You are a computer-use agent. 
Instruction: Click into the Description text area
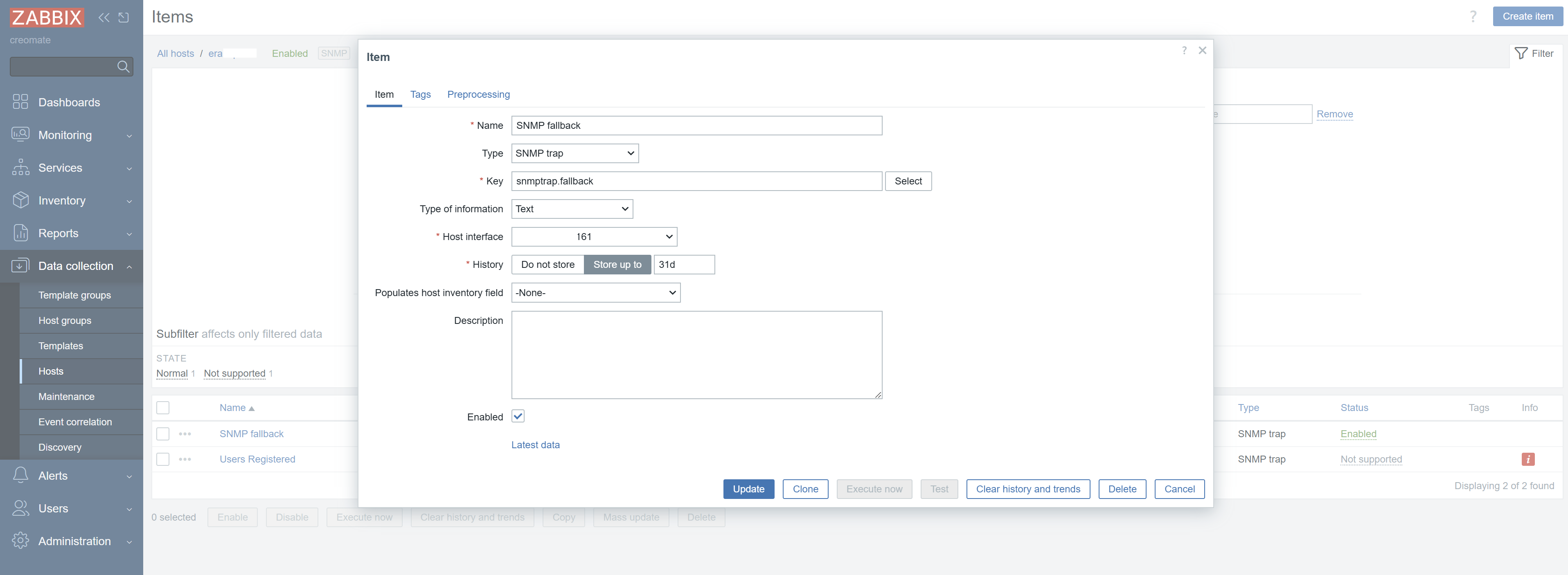click(696, 355)
